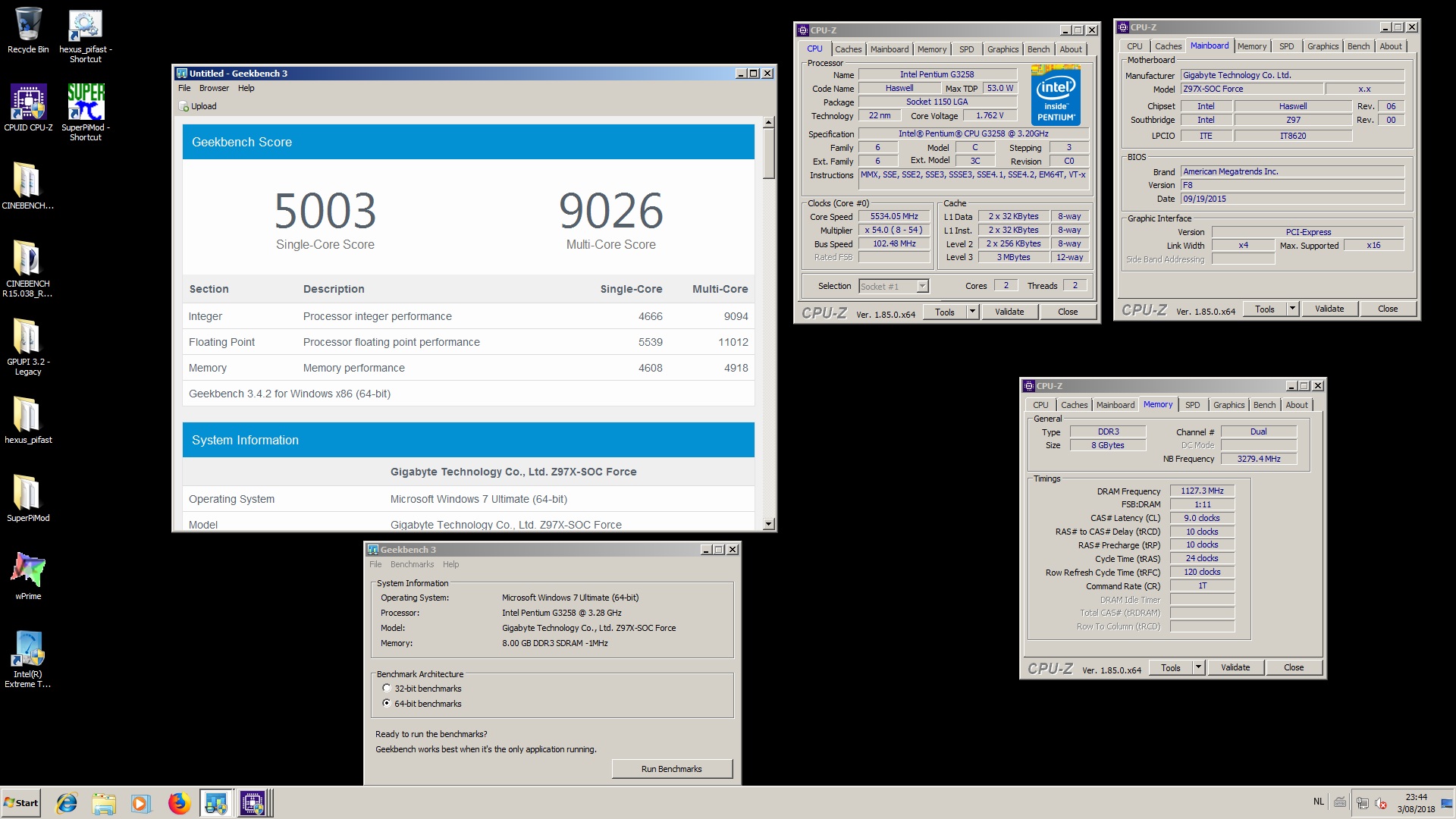Click Multiplier value x 54.0 field
This screenshot has width=1456, height=819.
(x=894, y=231)
